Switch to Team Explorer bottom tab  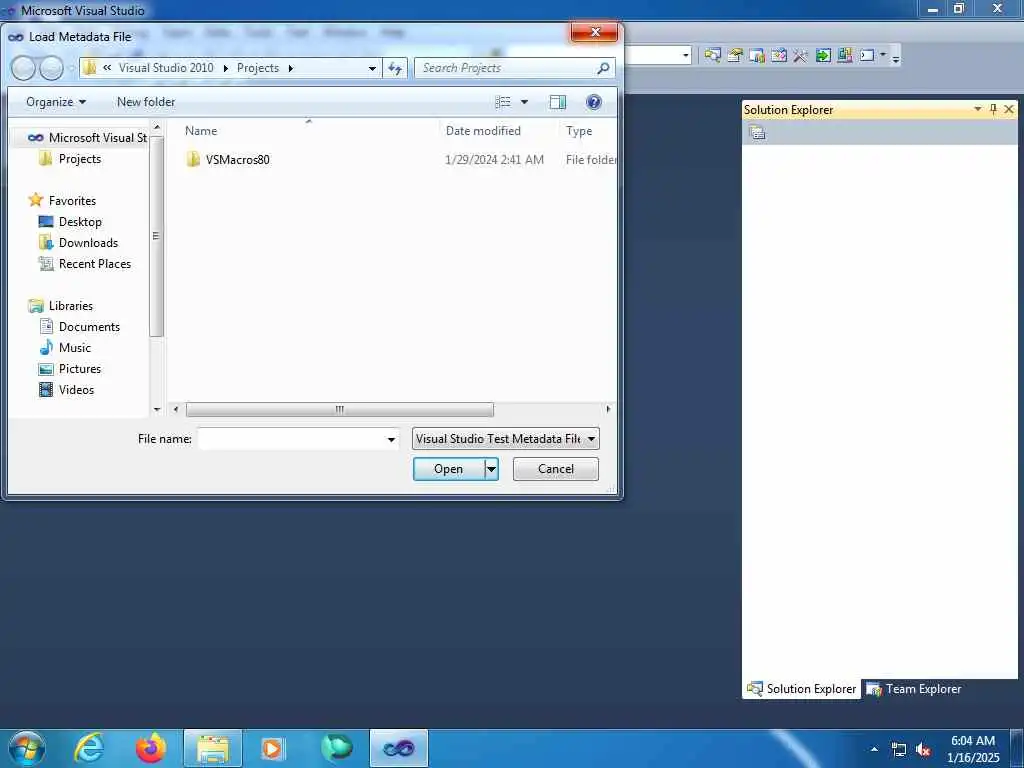click(x=914, y=689)
